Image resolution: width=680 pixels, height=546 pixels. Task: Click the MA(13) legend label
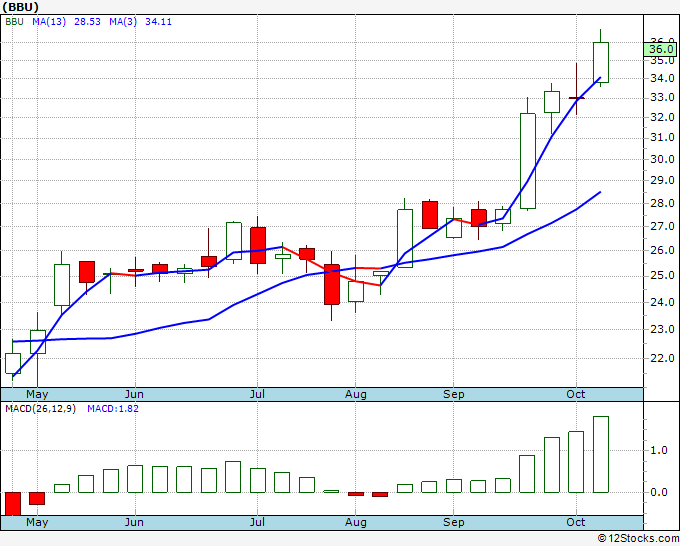tap(49, 22)
